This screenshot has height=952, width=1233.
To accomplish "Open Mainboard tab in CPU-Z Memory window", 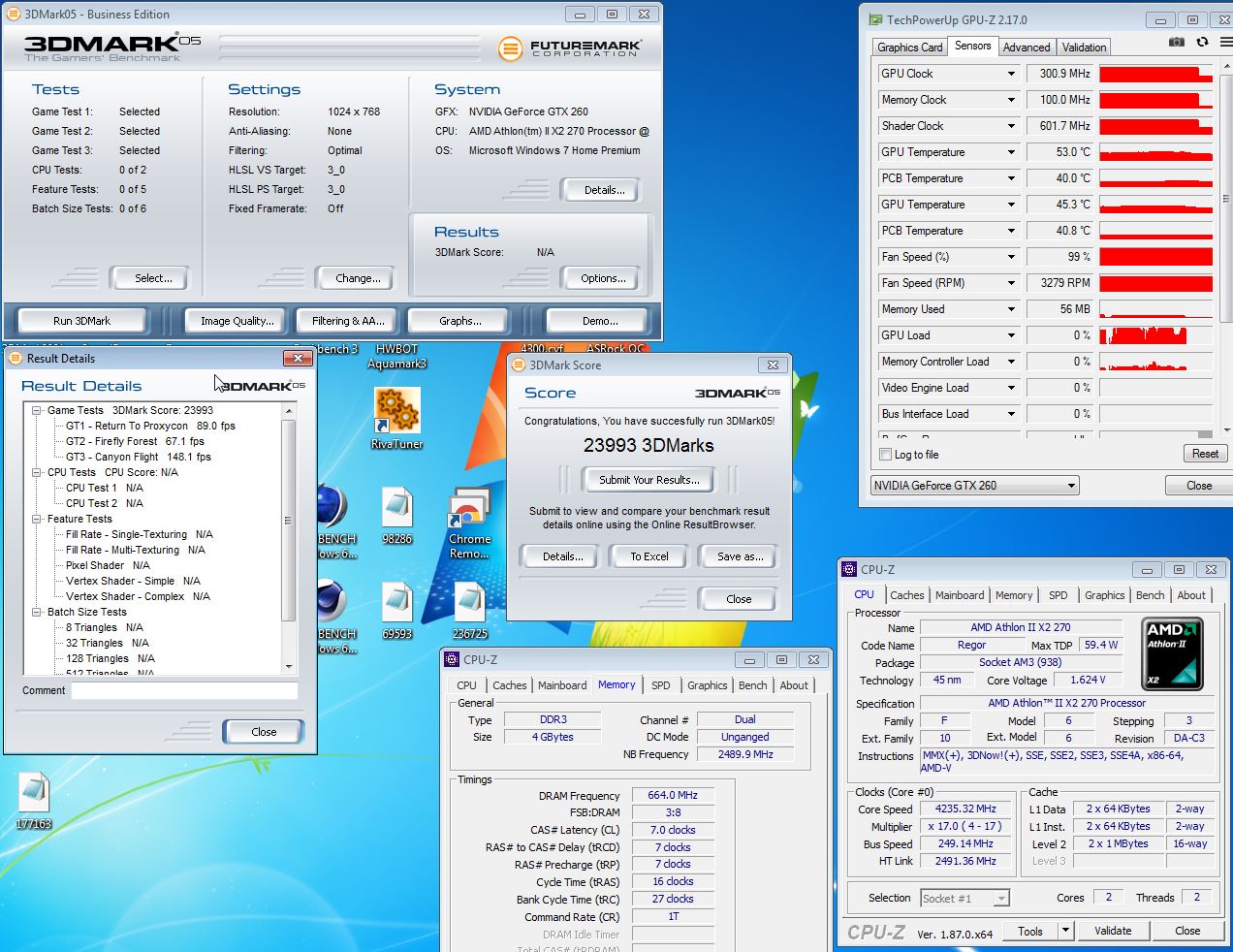I will tap(562, 685).
